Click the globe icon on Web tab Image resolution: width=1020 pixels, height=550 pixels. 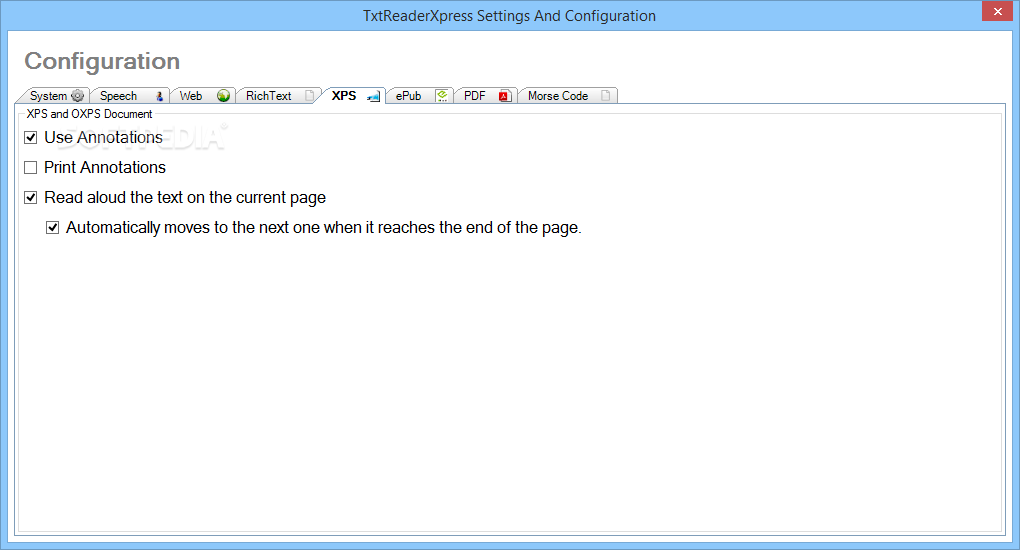click(x=223, y=96)
